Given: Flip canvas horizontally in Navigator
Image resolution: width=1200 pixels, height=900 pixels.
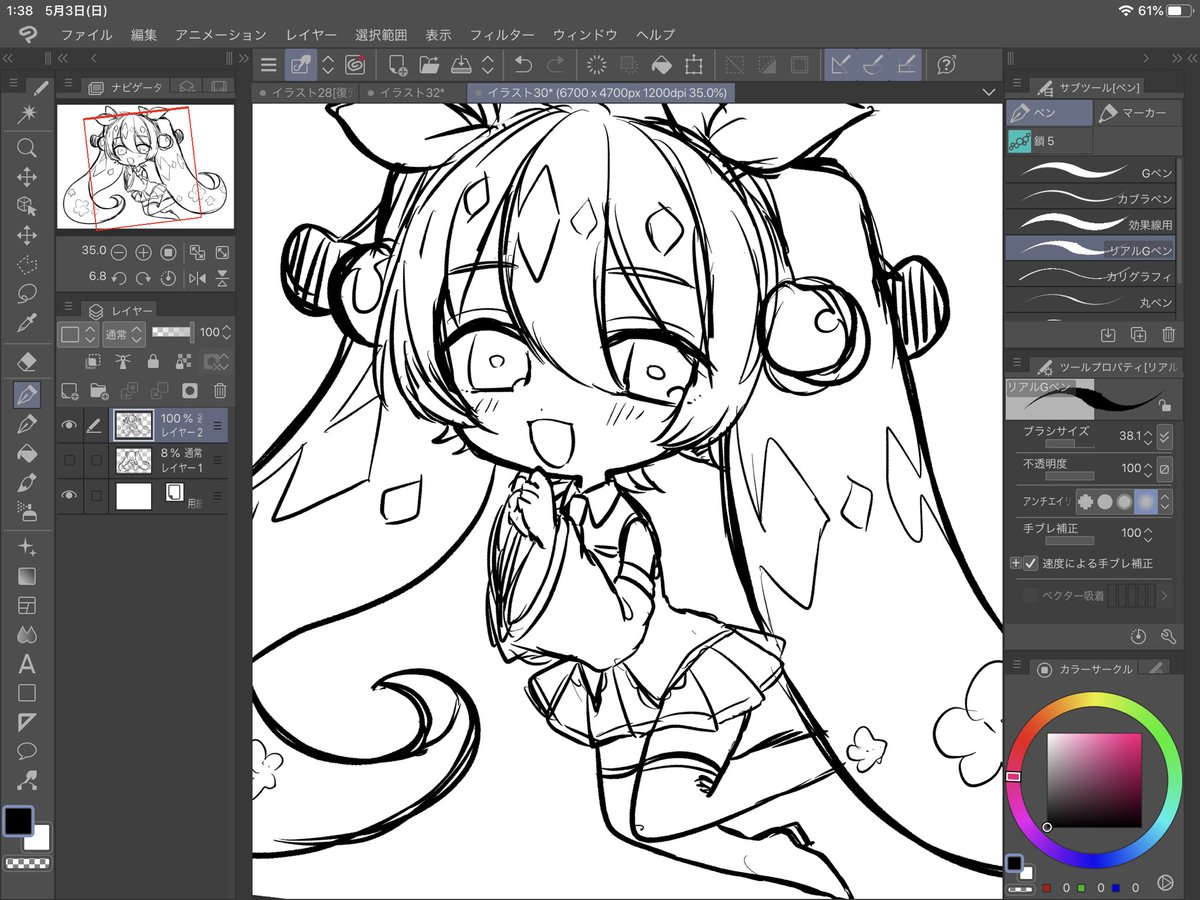Looking at the screenshot, I should click(x=197, y=277).
